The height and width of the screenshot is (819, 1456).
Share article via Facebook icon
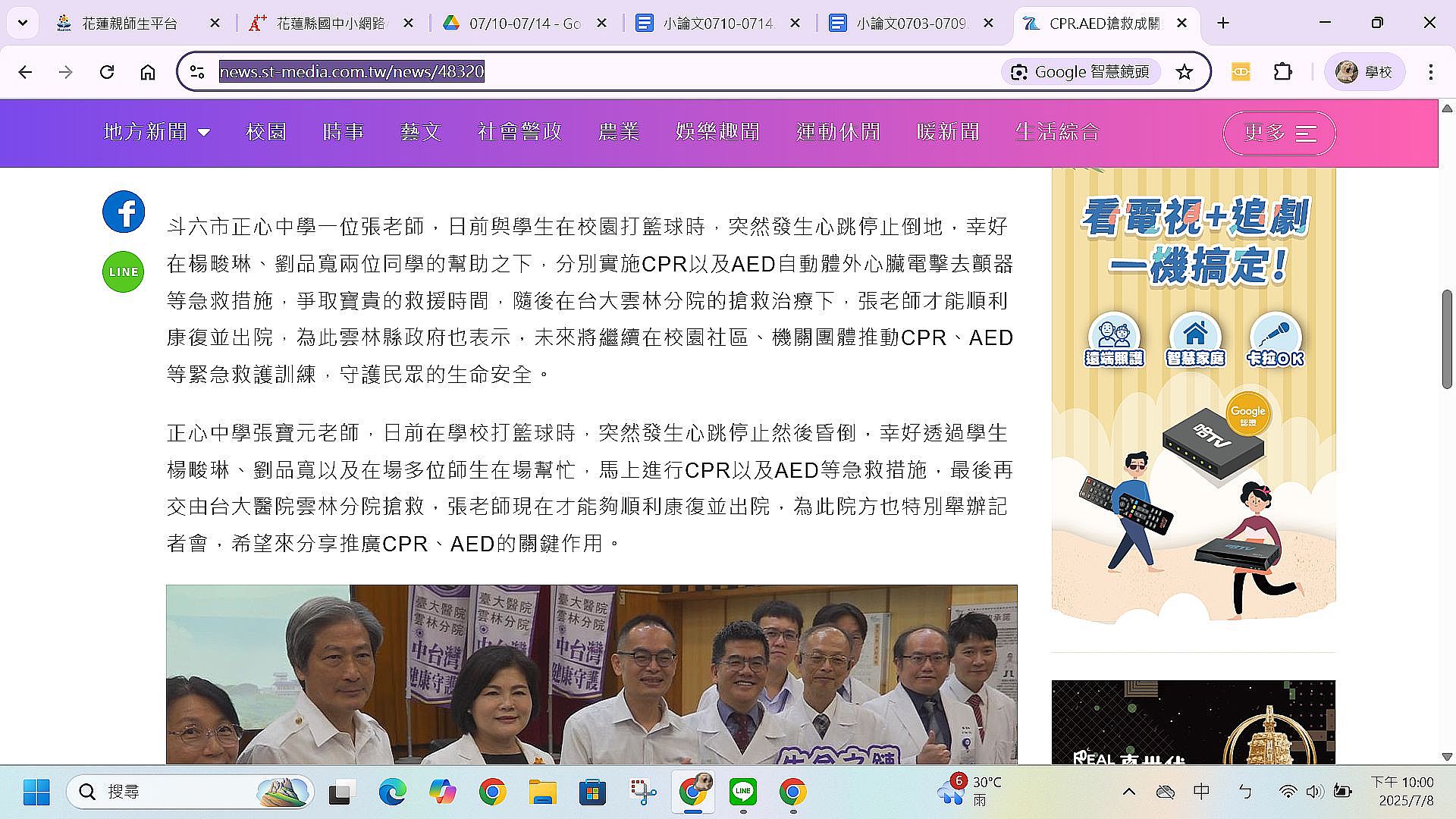pos(124,212)
